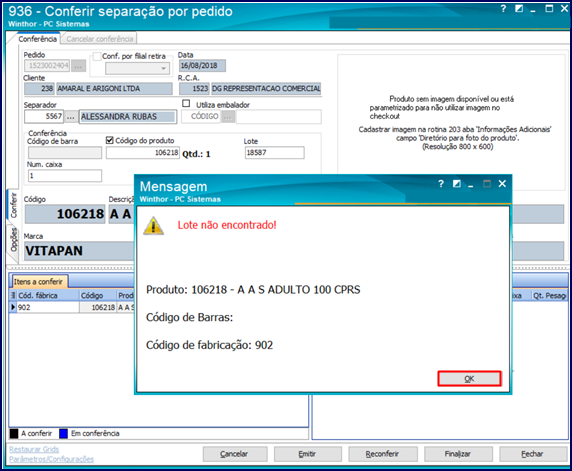Sort by Código column header in grid
Screen dimensions: 572x471
pos(98,296)
